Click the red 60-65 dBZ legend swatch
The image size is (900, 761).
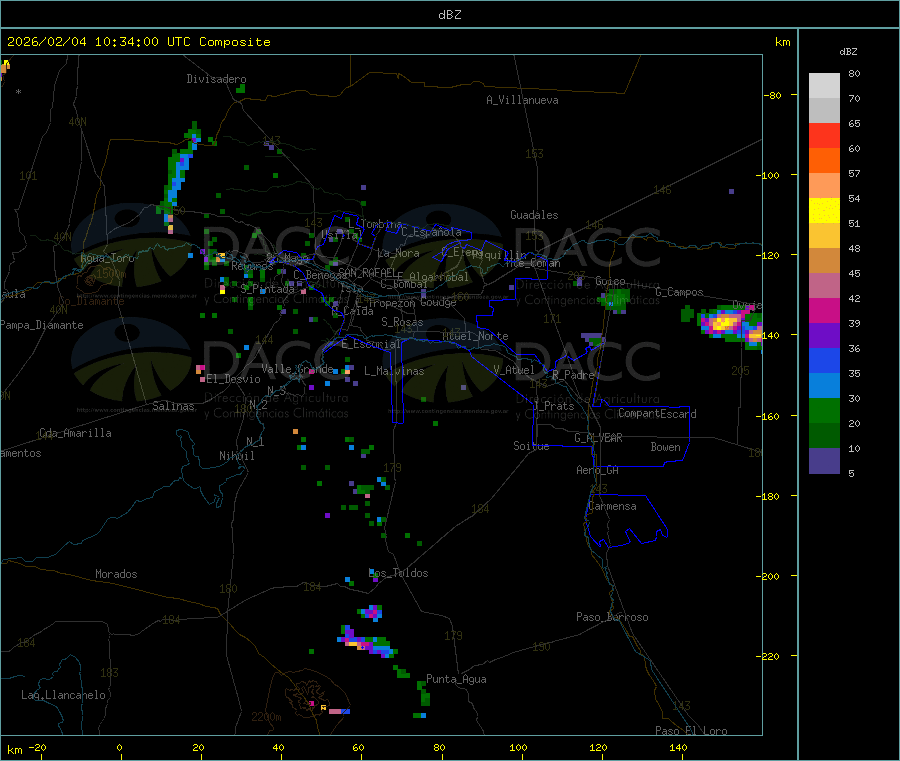pos(824,135)
